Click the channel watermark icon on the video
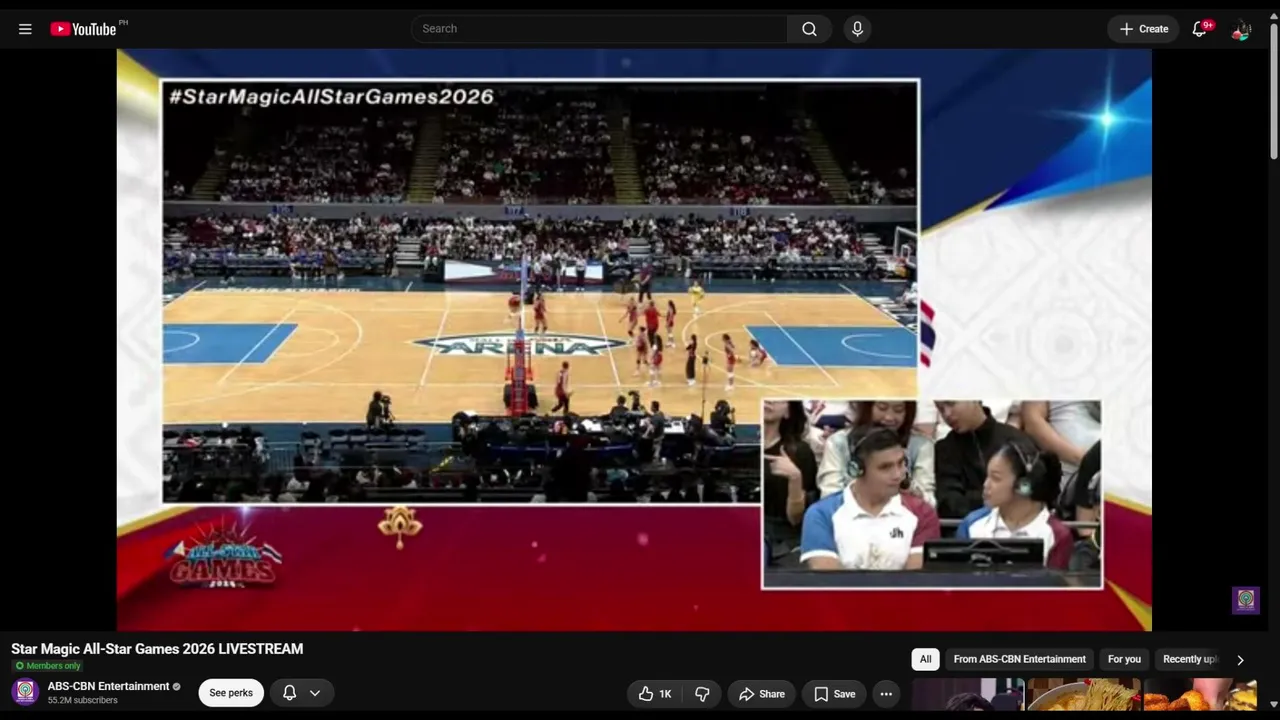Screen dimensions: 1280x720 click(x=1246, y=599)
